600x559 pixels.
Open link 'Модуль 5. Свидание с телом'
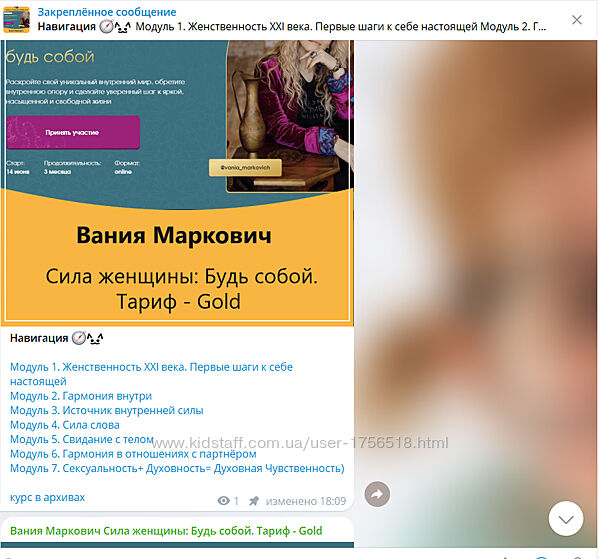[x=82, y=439]
